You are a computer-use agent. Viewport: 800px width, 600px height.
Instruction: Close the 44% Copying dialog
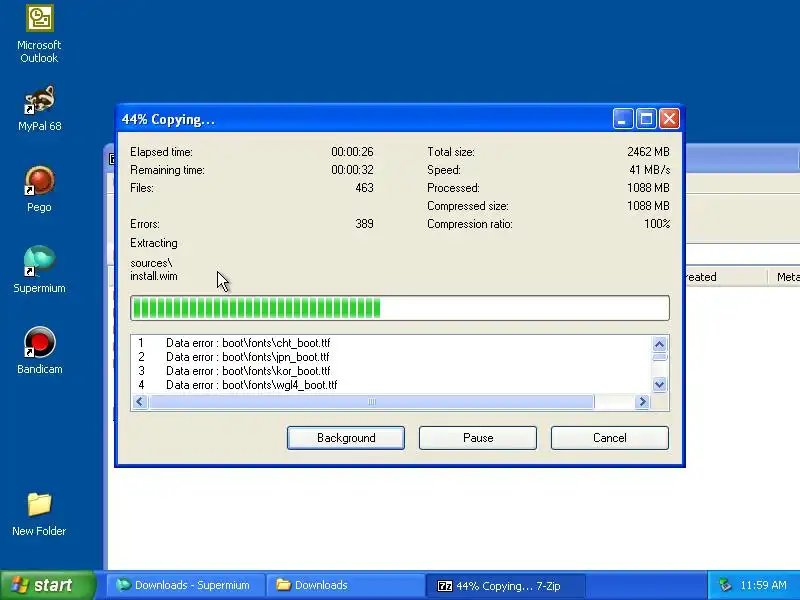(x=669, y=119)
